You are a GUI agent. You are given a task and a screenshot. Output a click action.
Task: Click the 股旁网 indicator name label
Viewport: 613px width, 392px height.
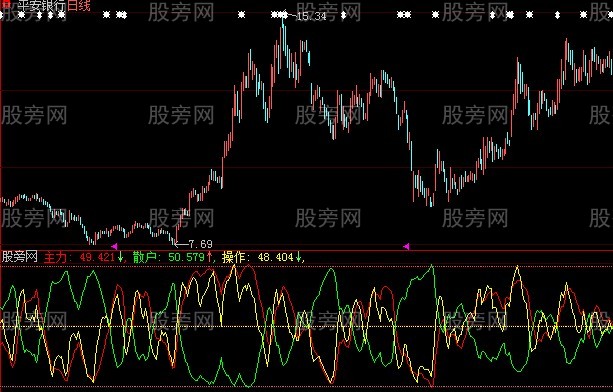click(x=20, y=257)
